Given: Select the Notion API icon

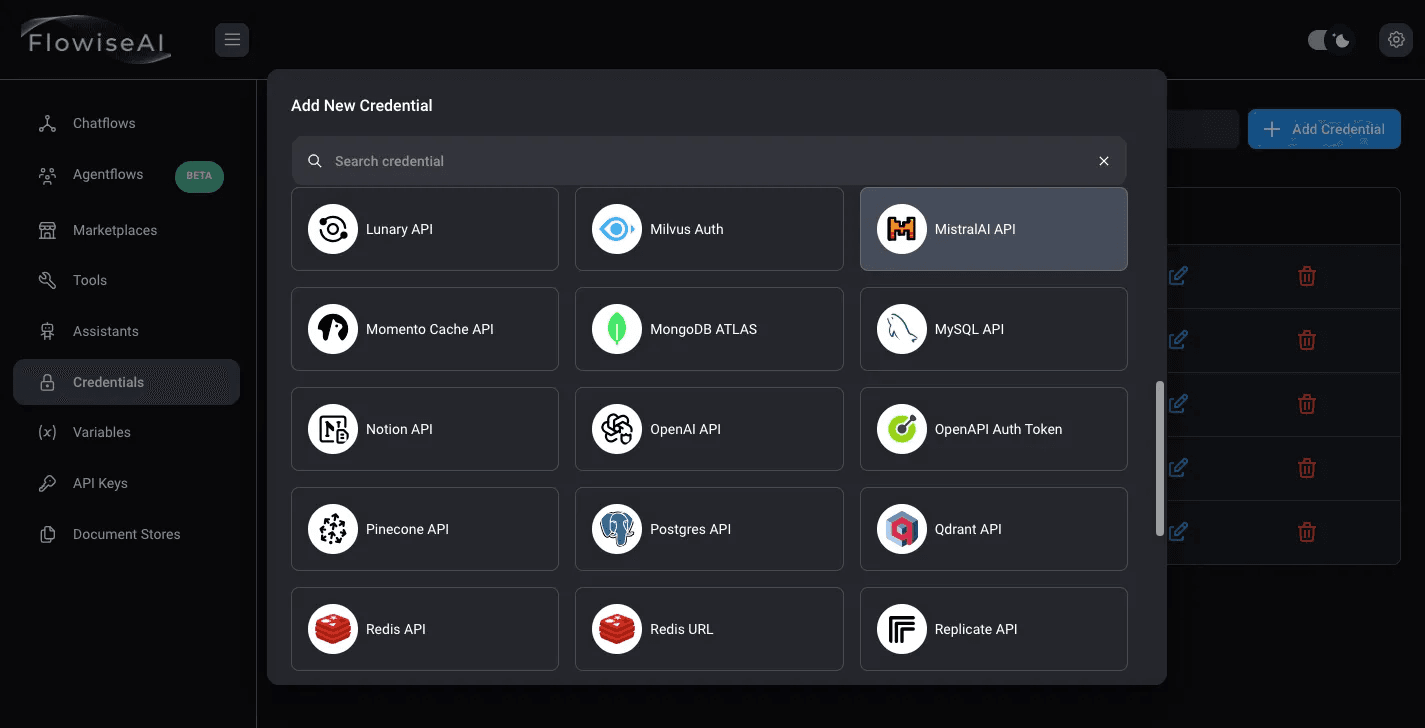Looking at the screenshot, I should pos(333,429).
